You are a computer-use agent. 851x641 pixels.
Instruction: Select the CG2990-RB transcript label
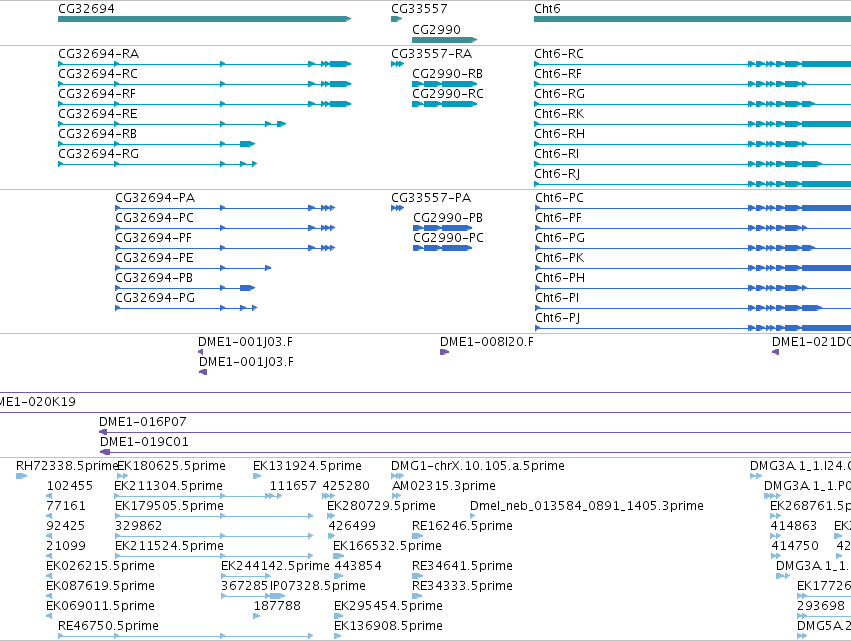click(447, 74)
